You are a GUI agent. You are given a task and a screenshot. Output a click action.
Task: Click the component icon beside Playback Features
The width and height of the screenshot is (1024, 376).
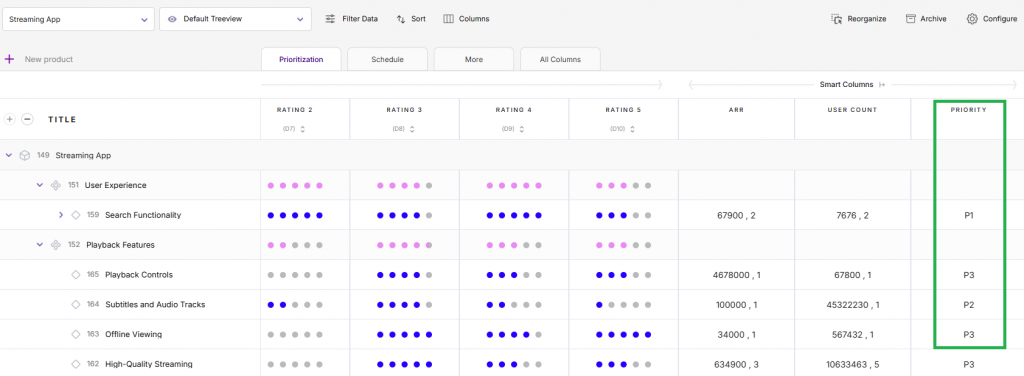(x=56, y=245)
